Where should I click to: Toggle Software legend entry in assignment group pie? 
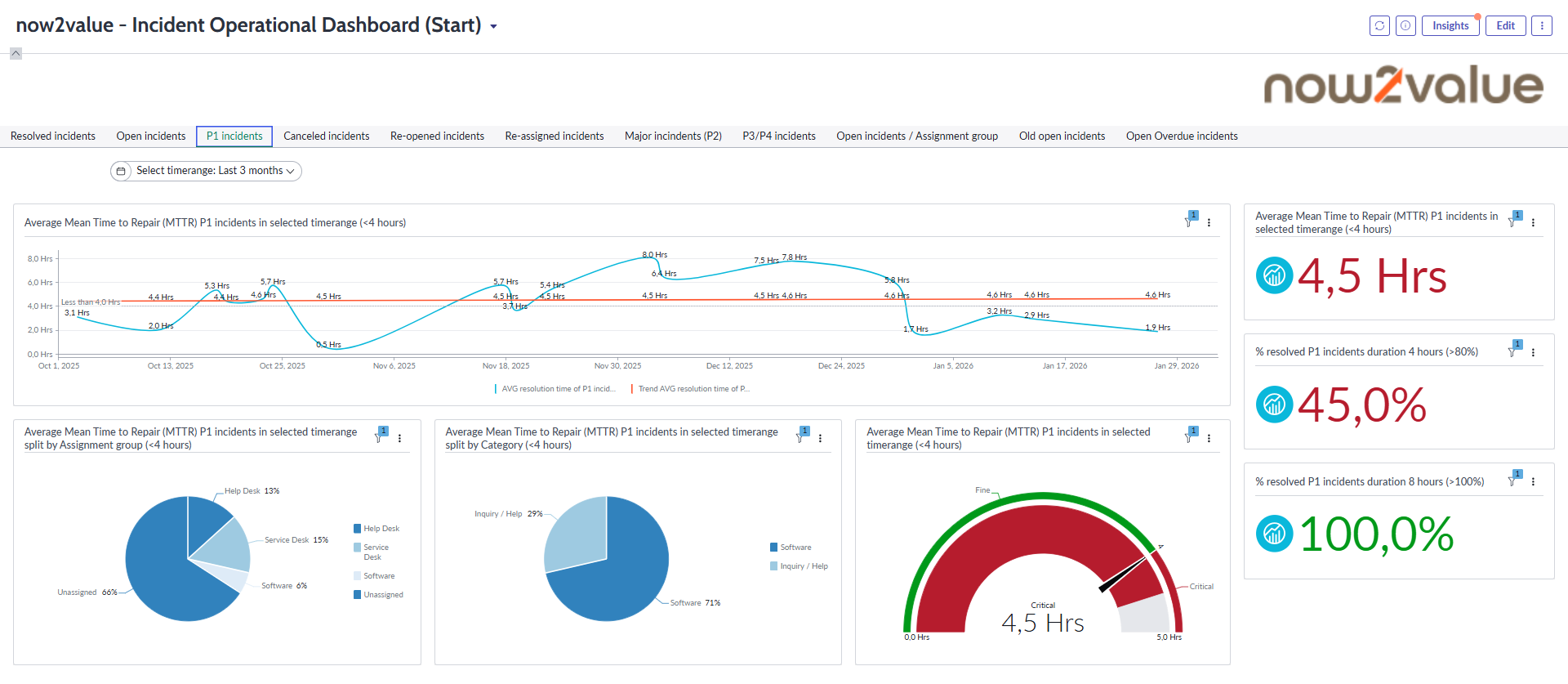point(374,576)
